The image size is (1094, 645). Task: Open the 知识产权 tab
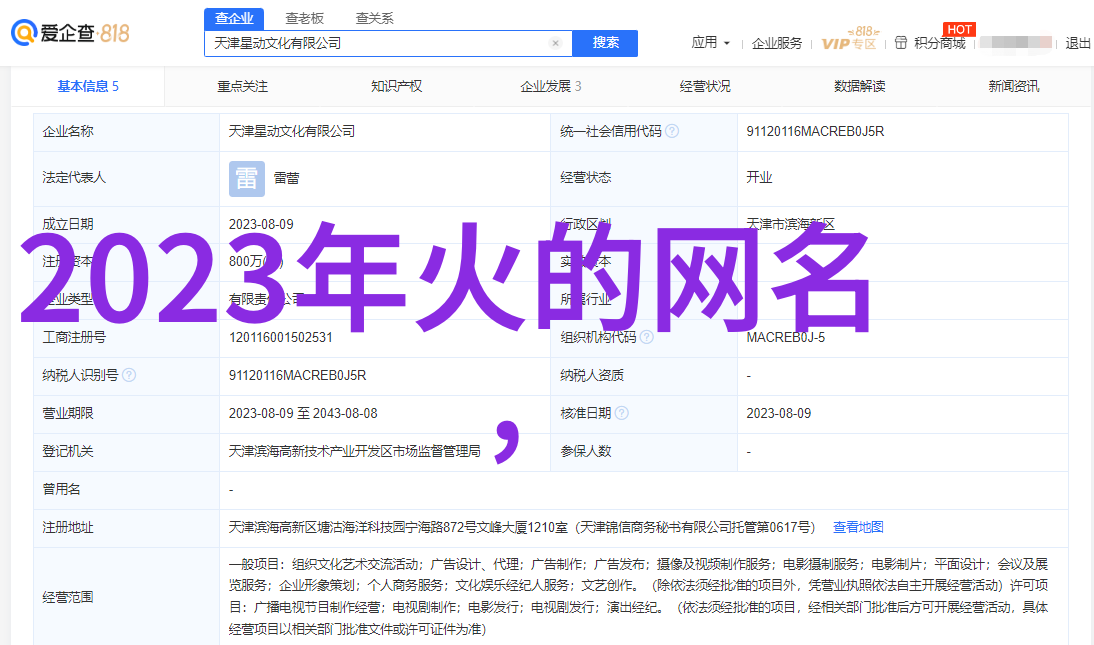(x=396, y=87)
